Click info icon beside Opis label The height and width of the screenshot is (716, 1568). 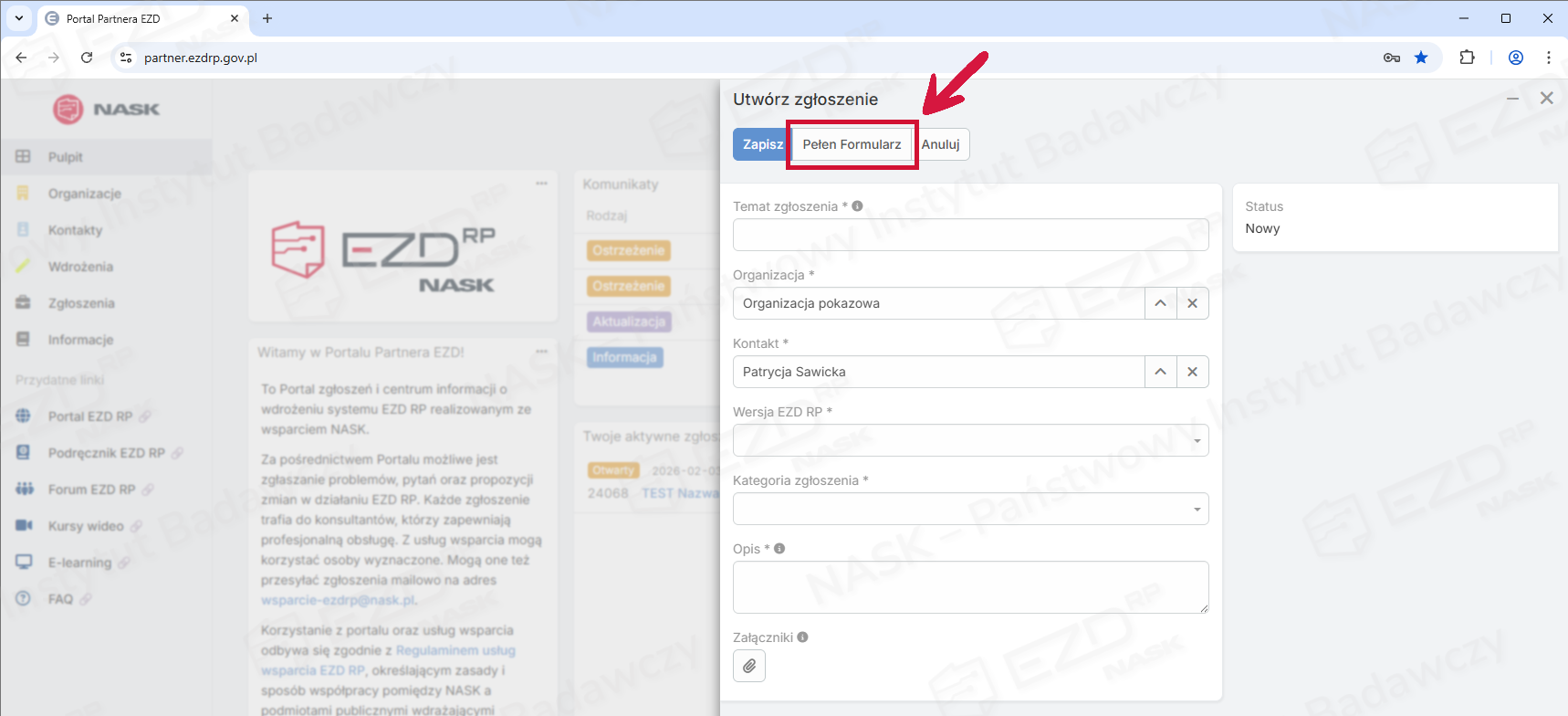[x=779, y=549]
